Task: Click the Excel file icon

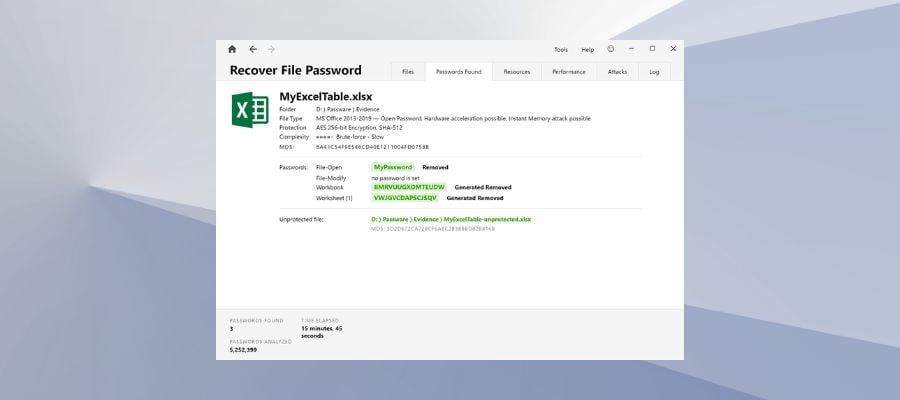Action: click(x=250, y=110)
